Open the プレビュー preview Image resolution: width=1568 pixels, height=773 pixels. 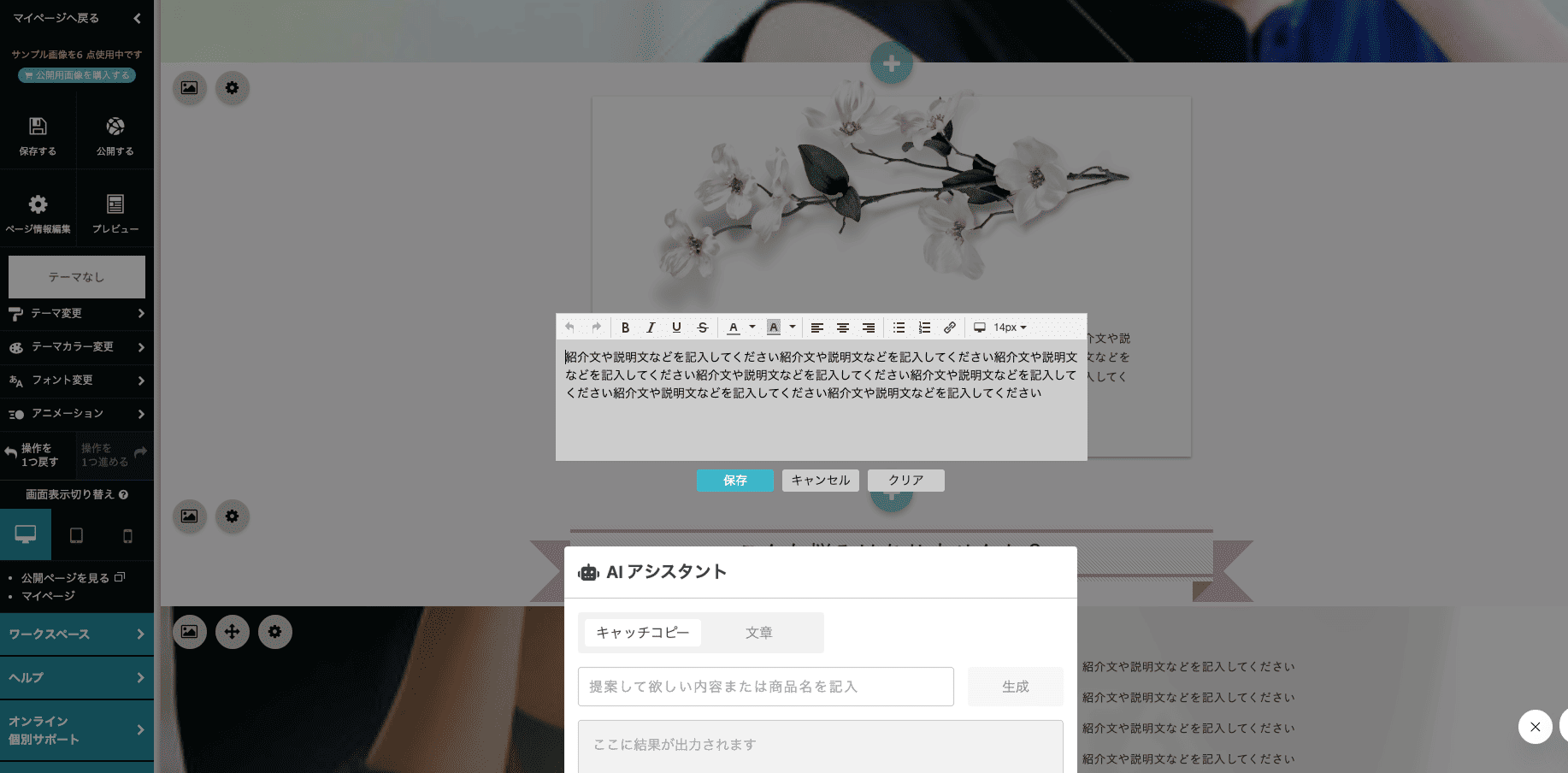[x=115, y=214]
